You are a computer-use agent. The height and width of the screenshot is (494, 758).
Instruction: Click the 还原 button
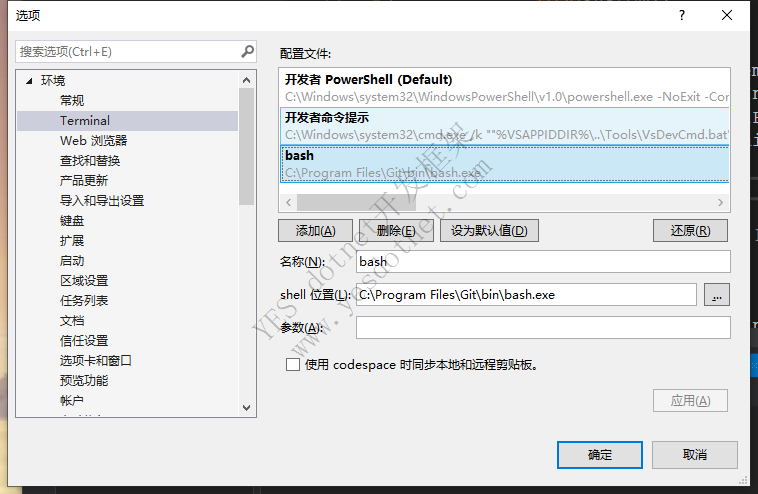point(689,230)
